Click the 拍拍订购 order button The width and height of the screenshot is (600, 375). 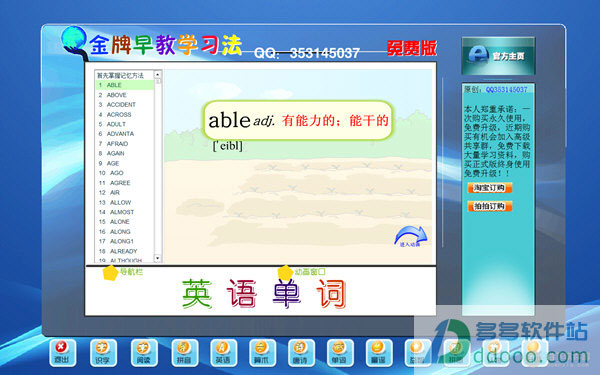490,206
